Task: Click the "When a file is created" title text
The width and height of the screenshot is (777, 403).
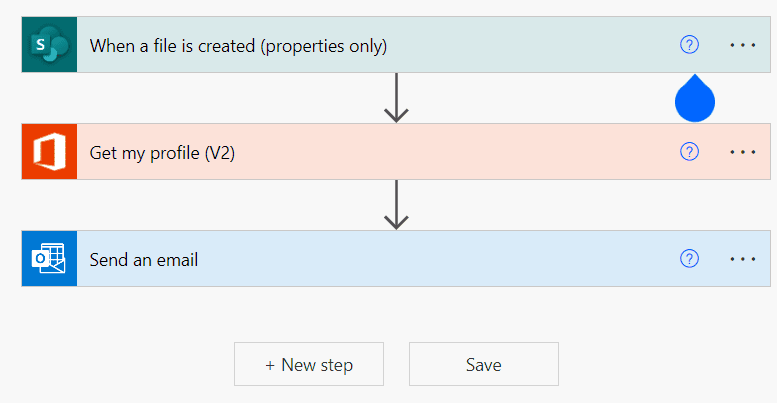Action: pyautogui.click(x=238, y=46)
